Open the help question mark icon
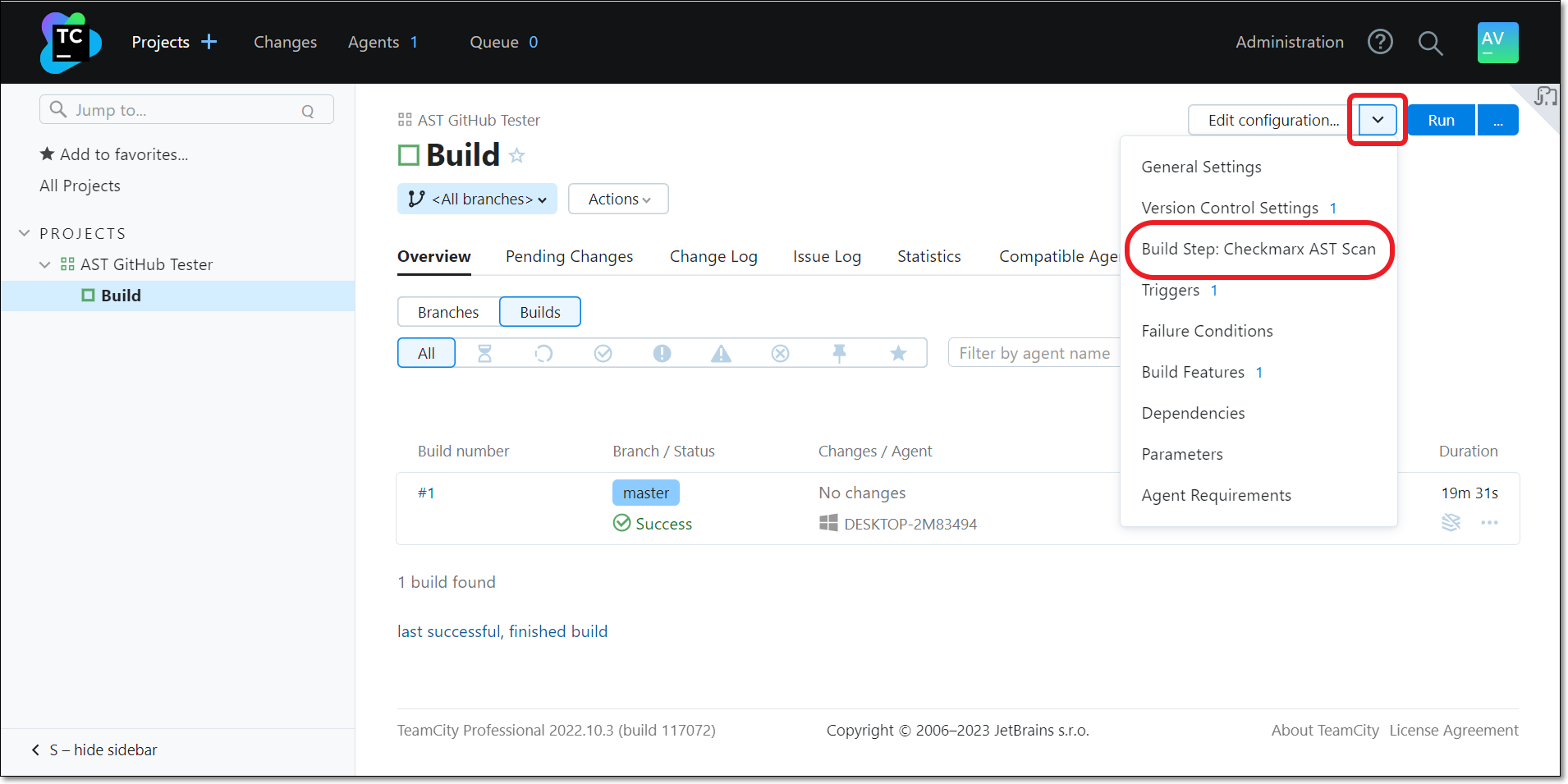Image resolution: width=1568 pixels, height=784 pixels. [x=1380, y=42]
